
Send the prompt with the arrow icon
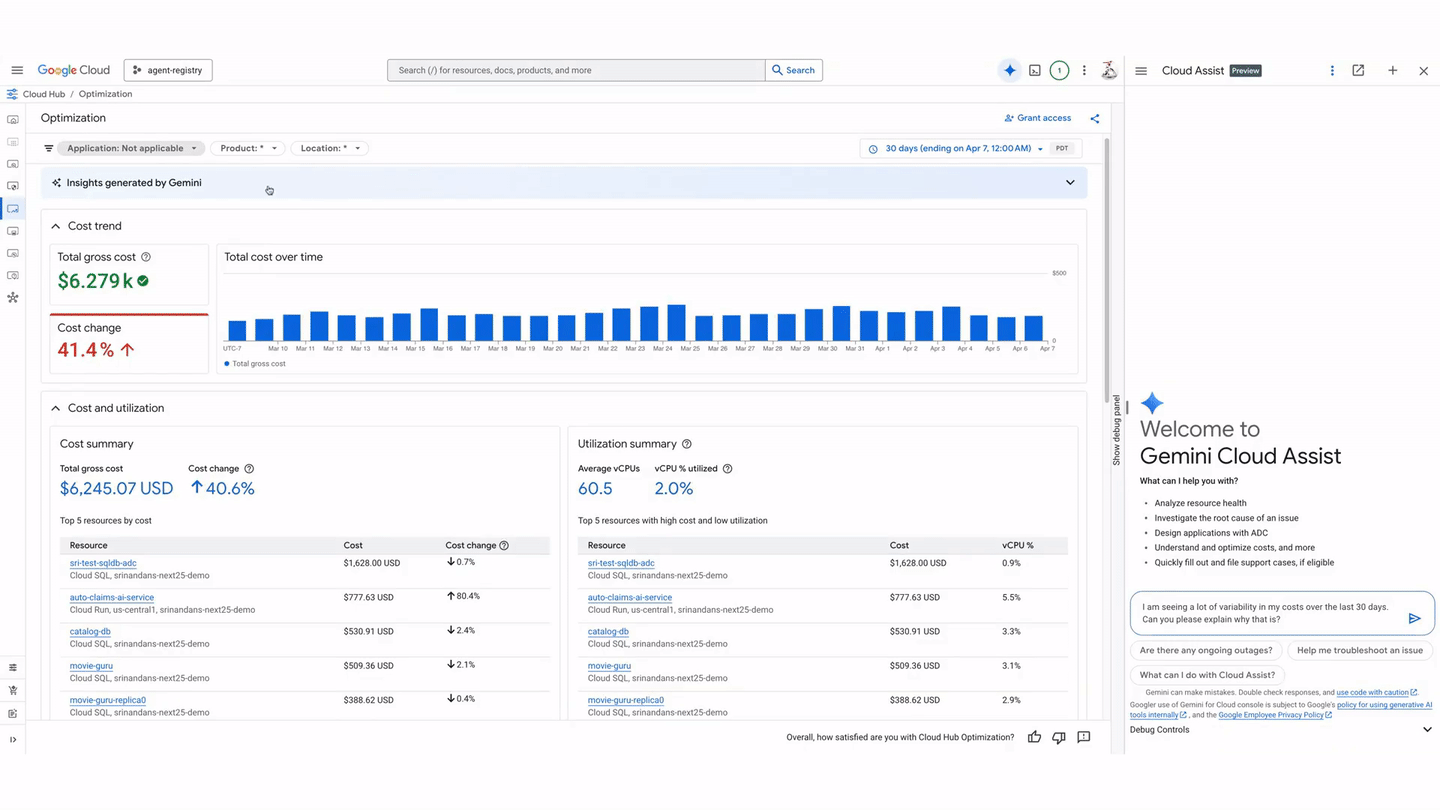tap(1415, 619)
